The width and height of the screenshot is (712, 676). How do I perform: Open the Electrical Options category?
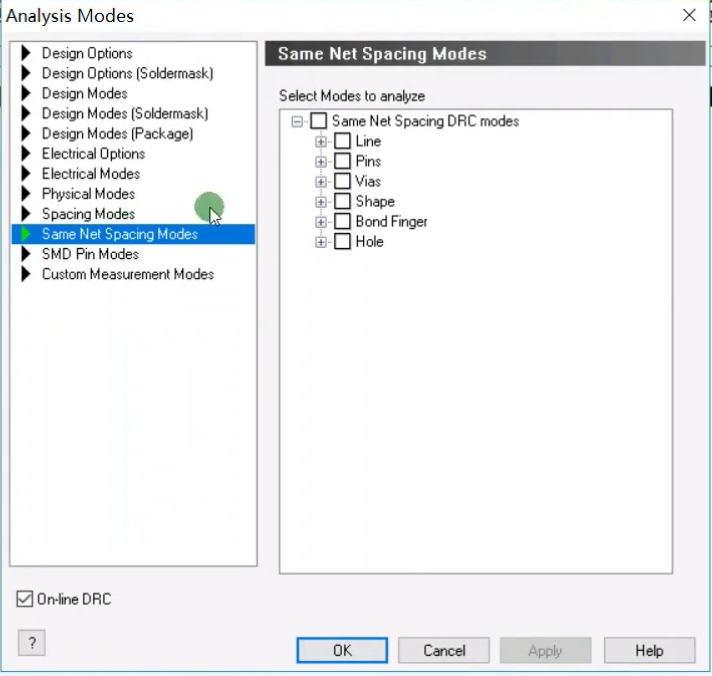pyautogui.click(x=93, y=153)
